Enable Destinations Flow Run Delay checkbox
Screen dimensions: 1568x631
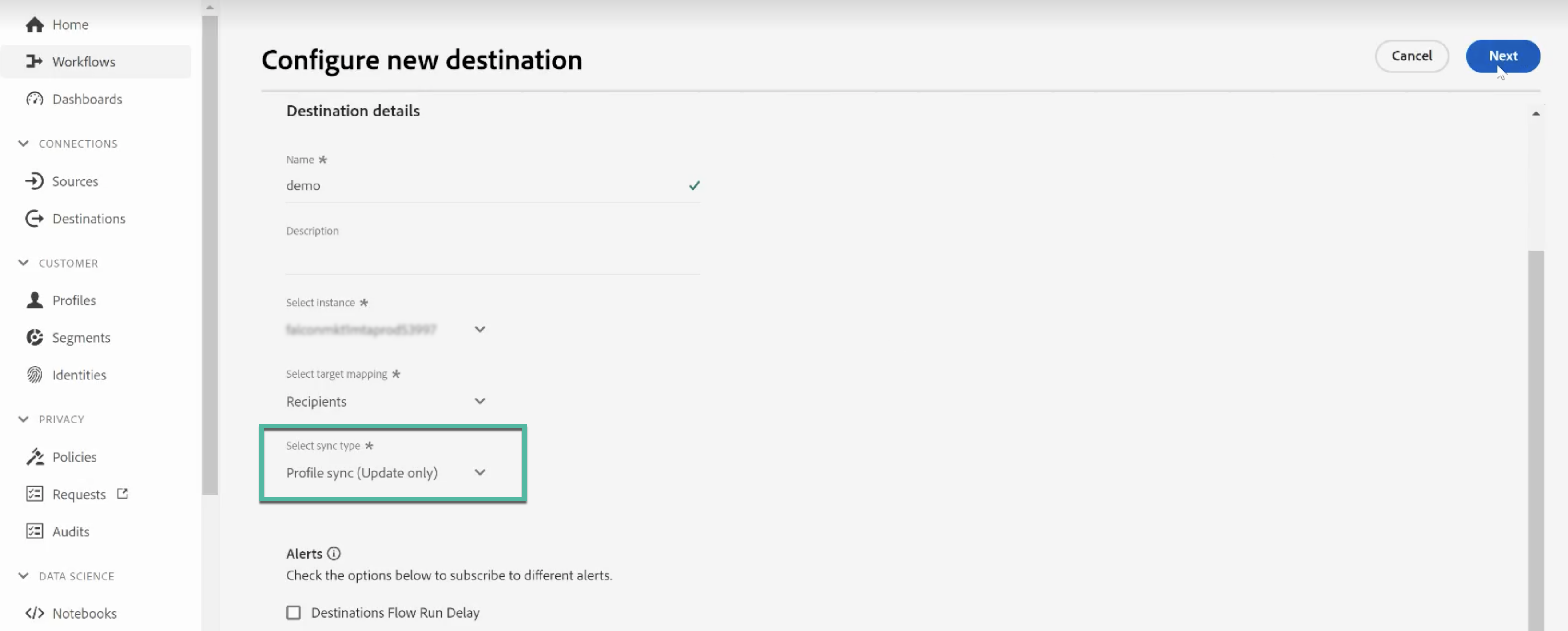pyautogui.click(x=294, y=613)
